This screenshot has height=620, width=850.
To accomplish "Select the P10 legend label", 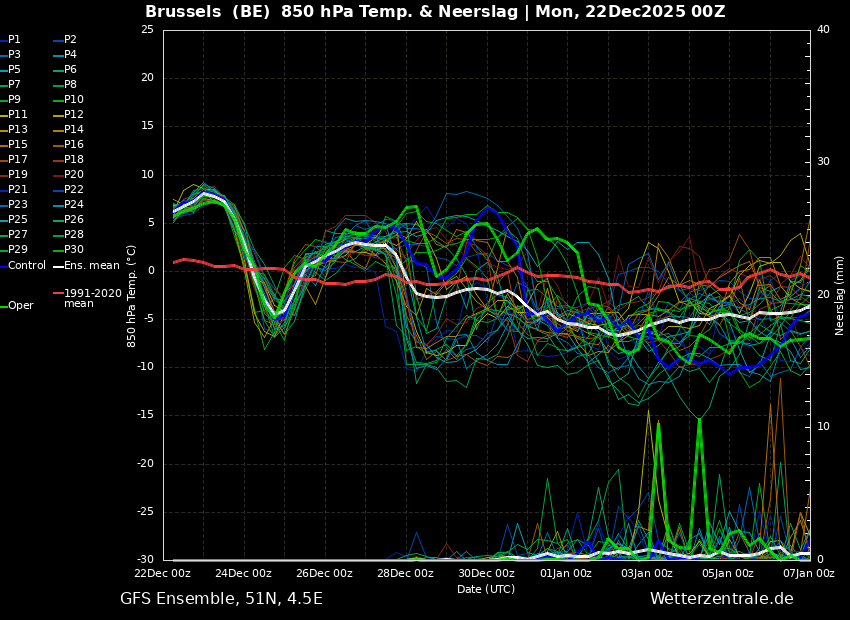I will [74, 100].
